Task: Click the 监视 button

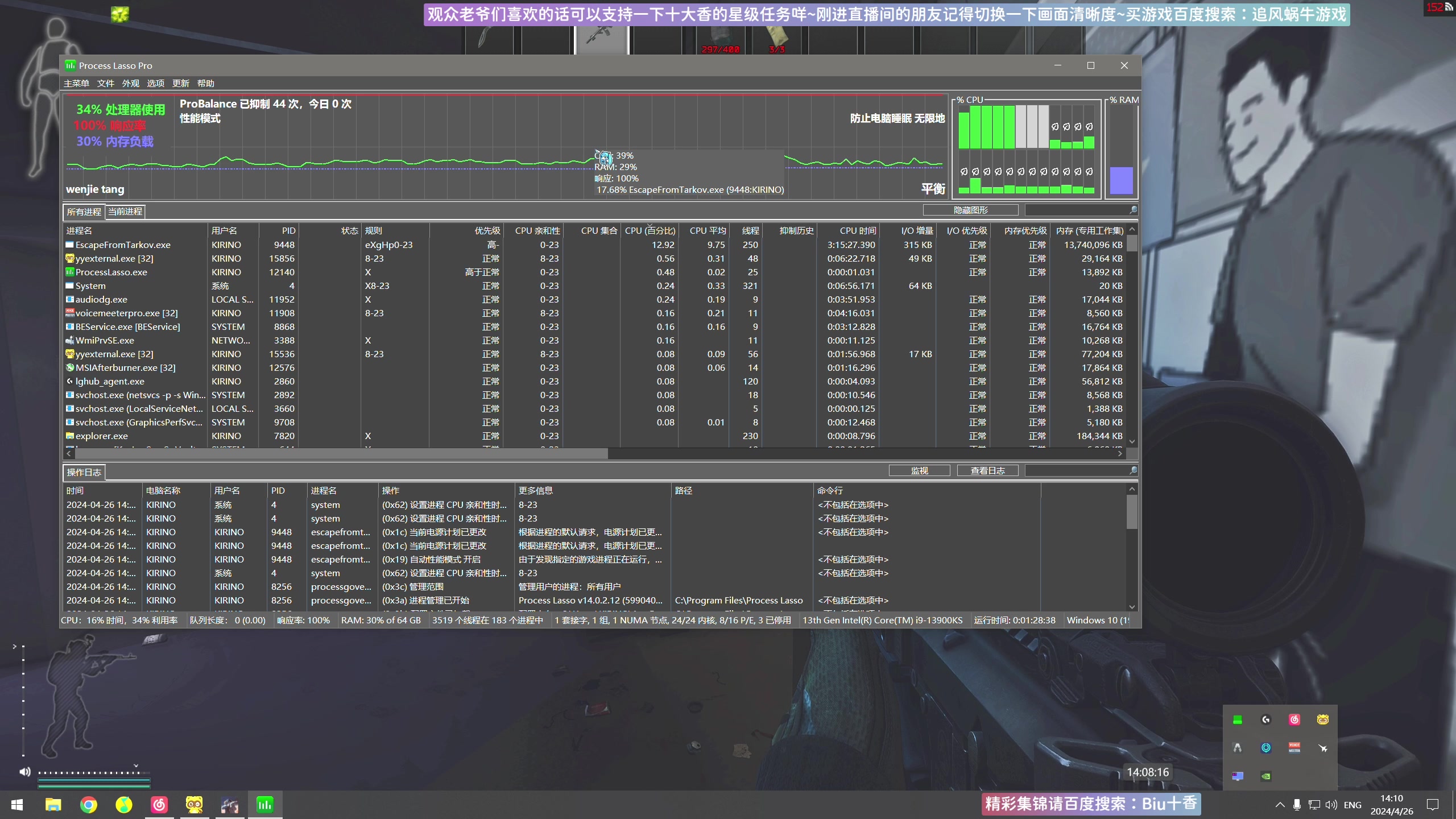Action: pos(920,471)
